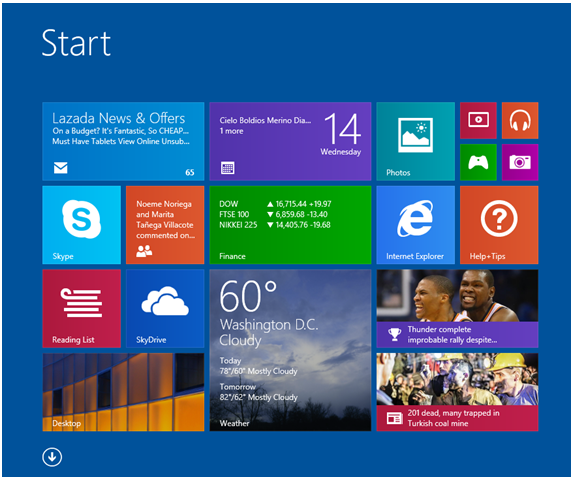Launch Internet Explorer tile

(x=415, y=225)
